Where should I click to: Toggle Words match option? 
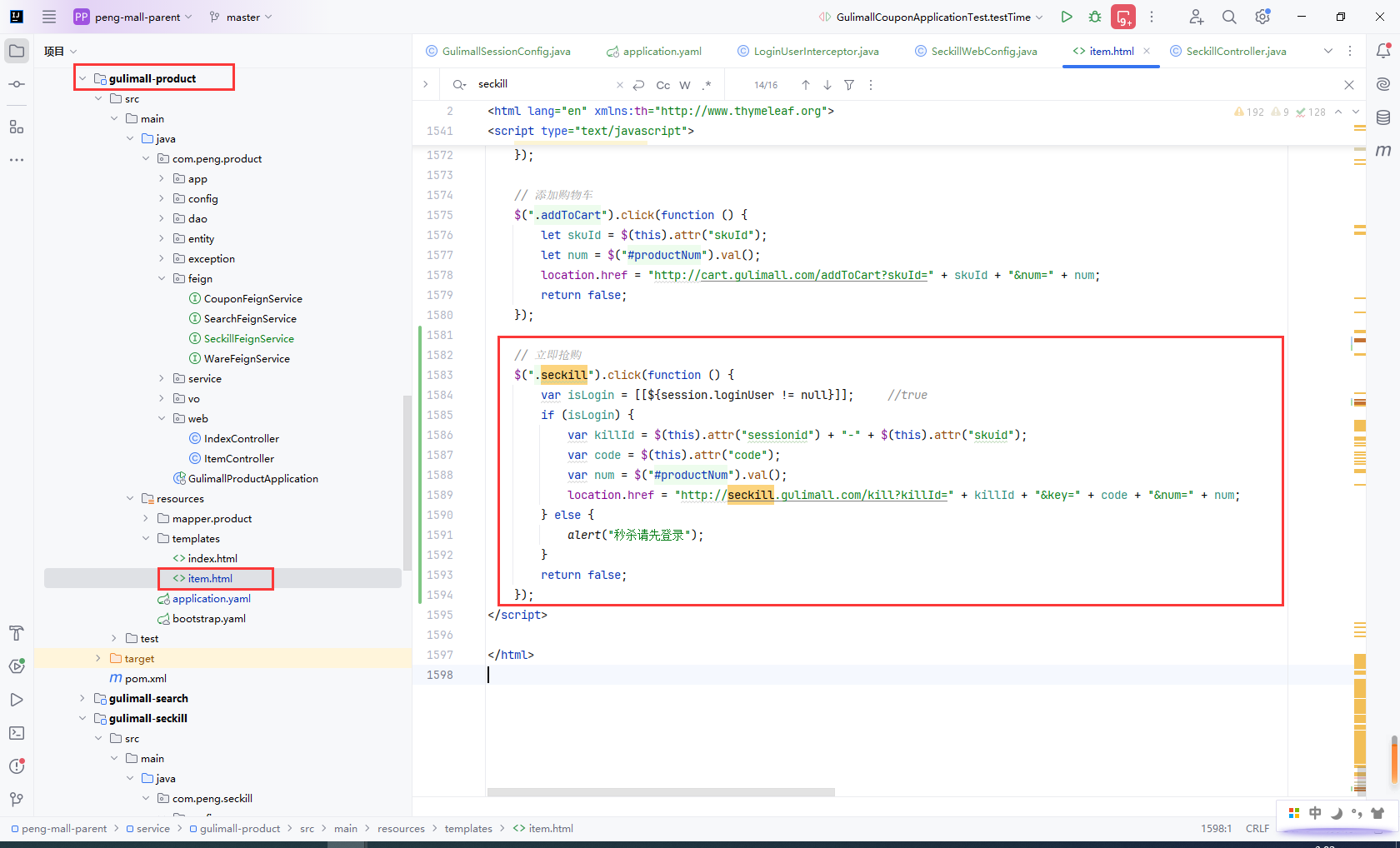click(x=685, y=85)
